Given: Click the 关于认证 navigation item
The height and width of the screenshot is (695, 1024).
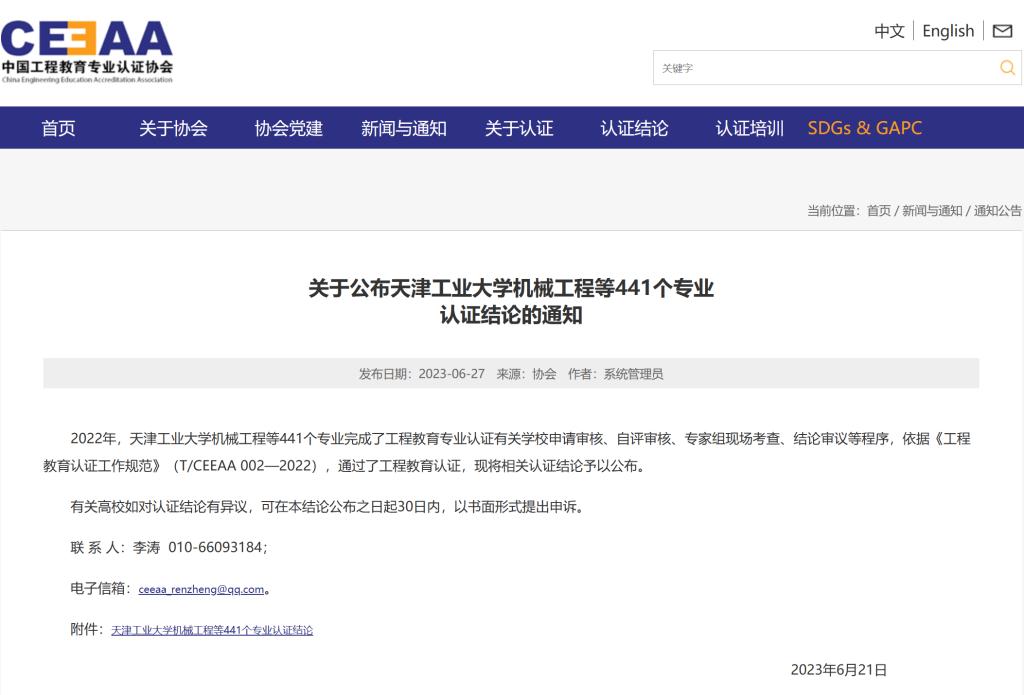Looking at the screenshot, I should [519, 128].
